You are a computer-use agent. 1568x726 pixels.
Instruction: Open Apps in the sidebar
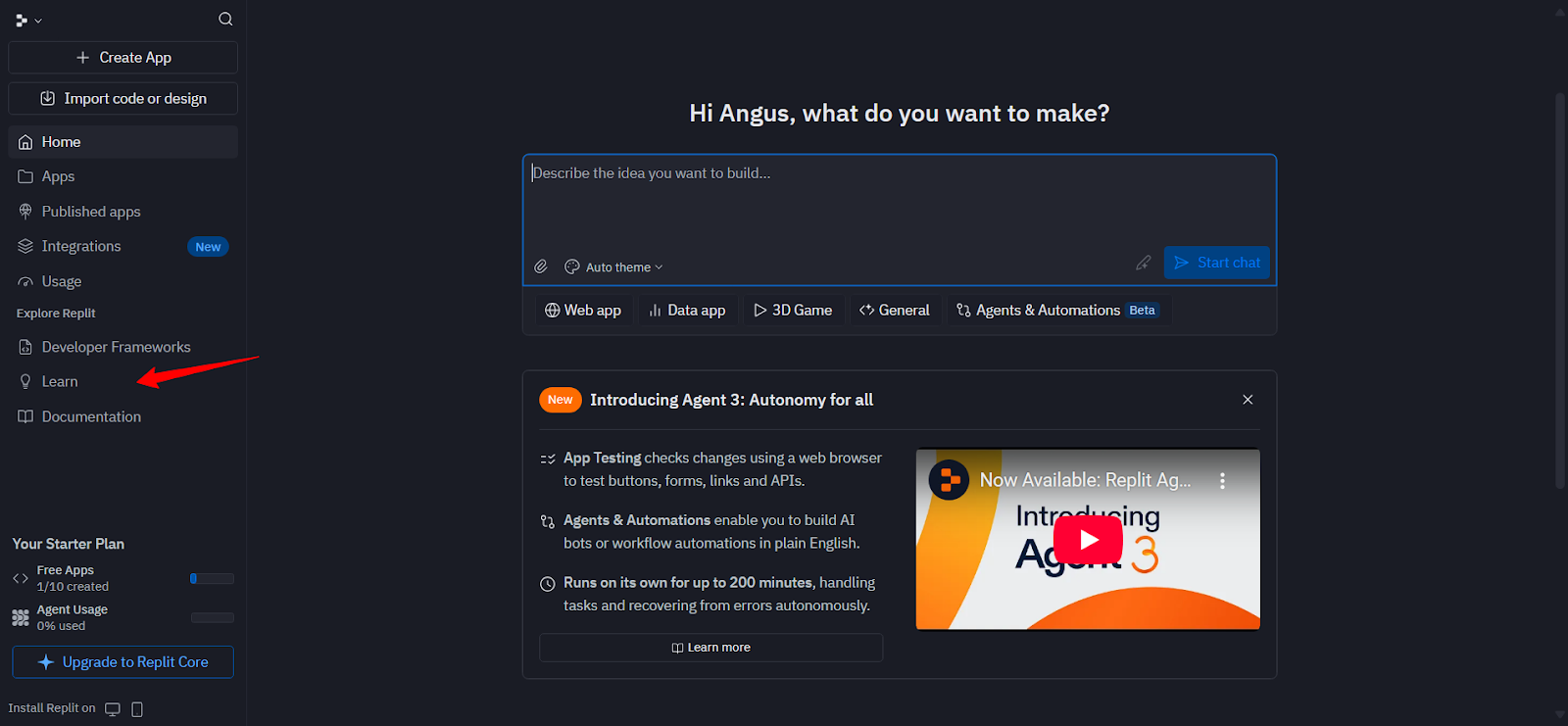pyautogui.click(x=123, y=176)
